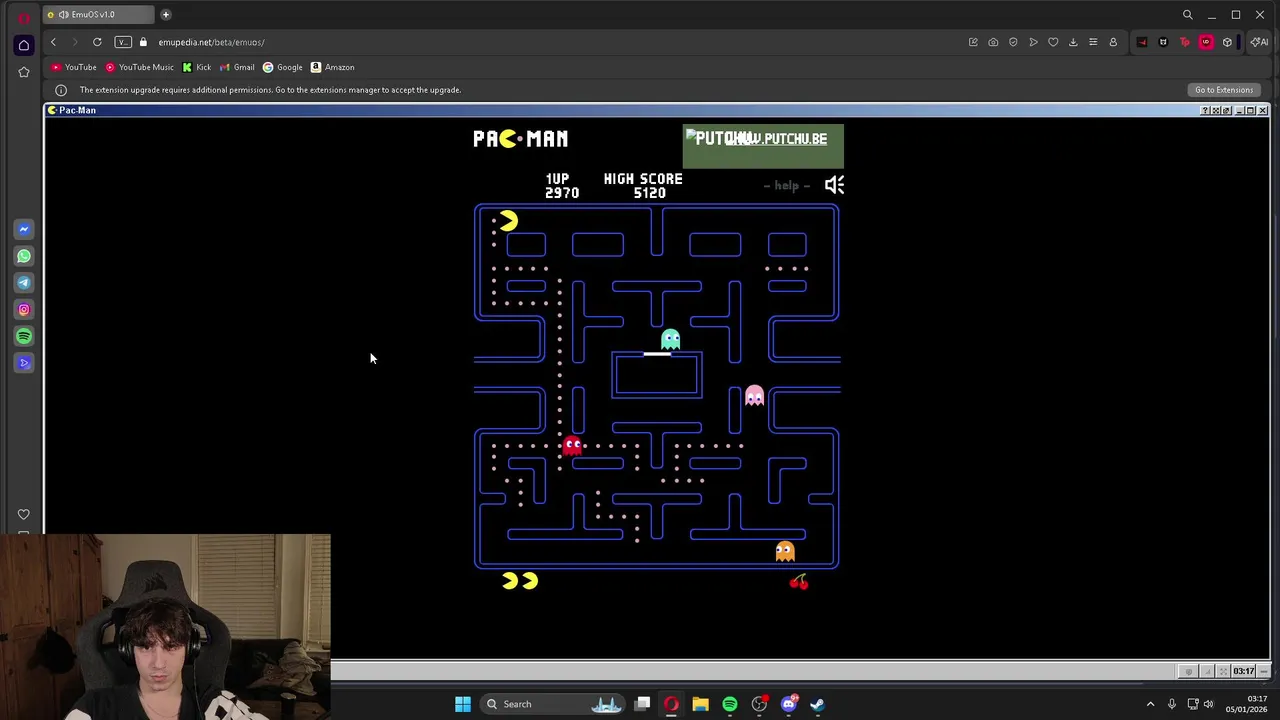
Task: Open the ad blocker shield icon
Action: pos(1013,42)
